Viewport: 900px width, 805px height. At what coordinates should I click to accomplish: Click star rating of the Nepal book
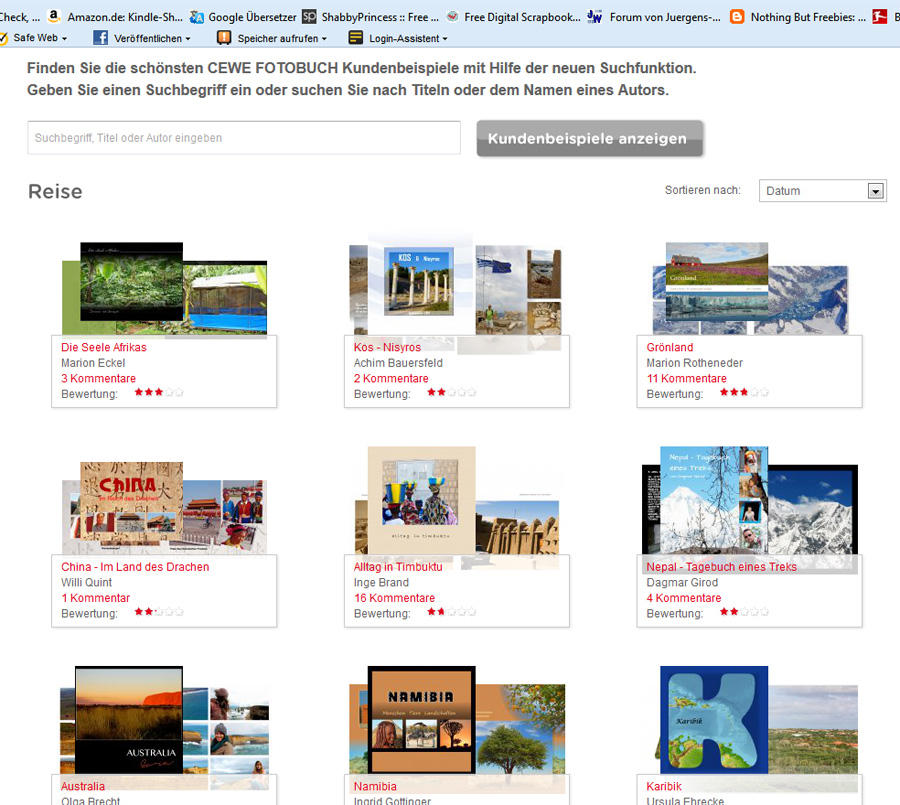pyautogui.click(x=744, y=612)
